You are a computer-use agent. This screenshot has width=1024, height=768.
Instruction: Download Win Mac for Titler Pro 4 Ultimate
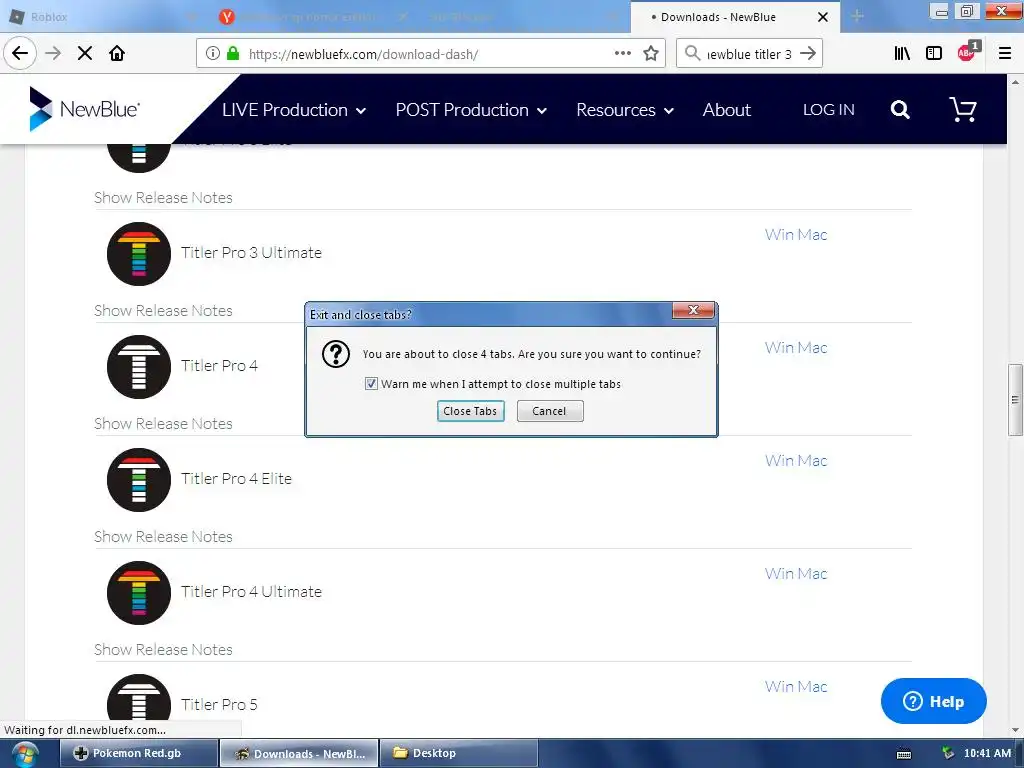[796, 573]
